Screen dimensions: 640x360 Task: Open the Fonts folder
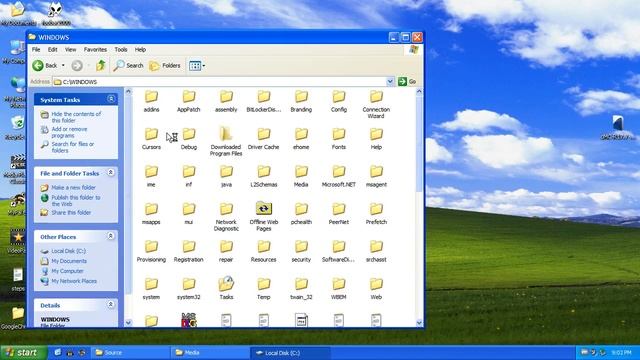point(339,139)
